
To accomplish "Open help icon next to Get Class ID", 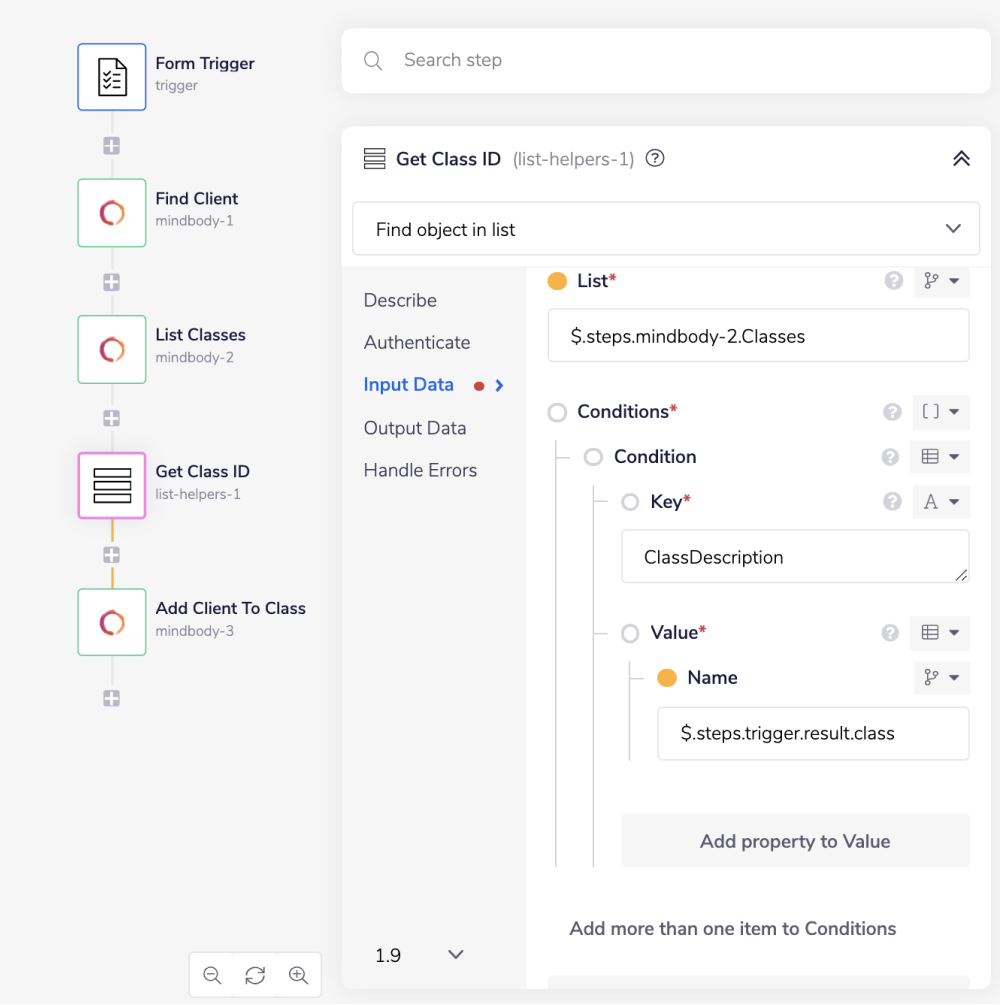I will 655,158.
